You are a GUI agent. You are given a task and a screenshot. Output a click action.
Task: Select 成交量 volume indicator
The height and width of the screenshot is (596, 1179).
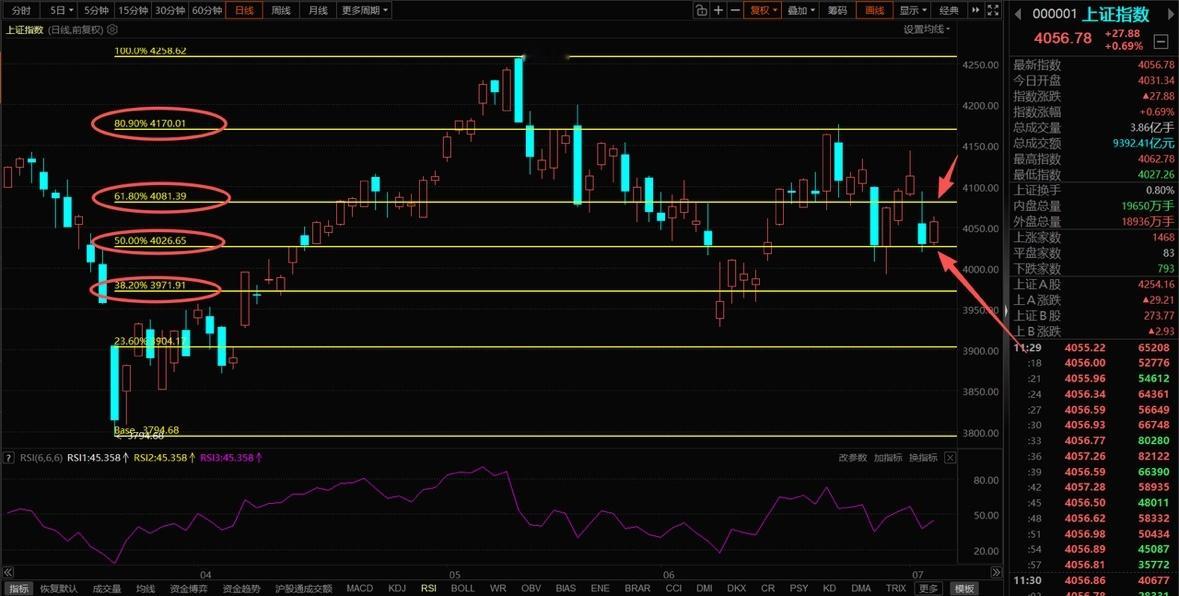click(x=107, y=588)
